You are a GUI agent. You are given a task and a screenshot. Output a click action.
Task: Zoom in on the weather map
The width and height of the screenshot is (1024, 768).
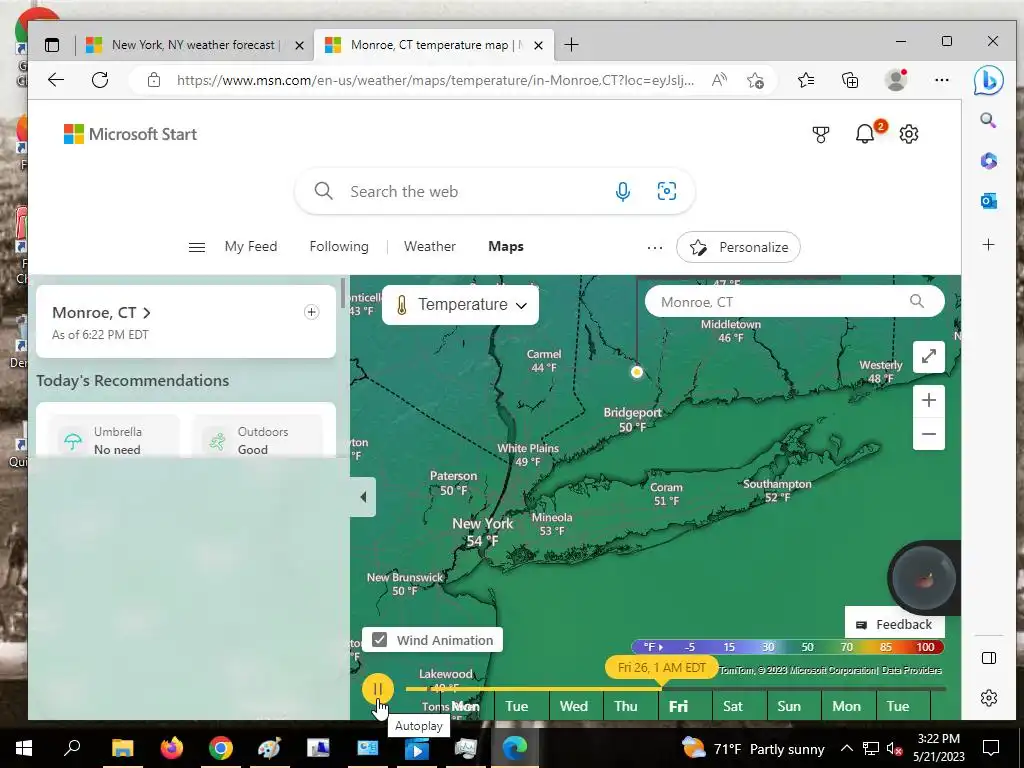tap(929, 400)
